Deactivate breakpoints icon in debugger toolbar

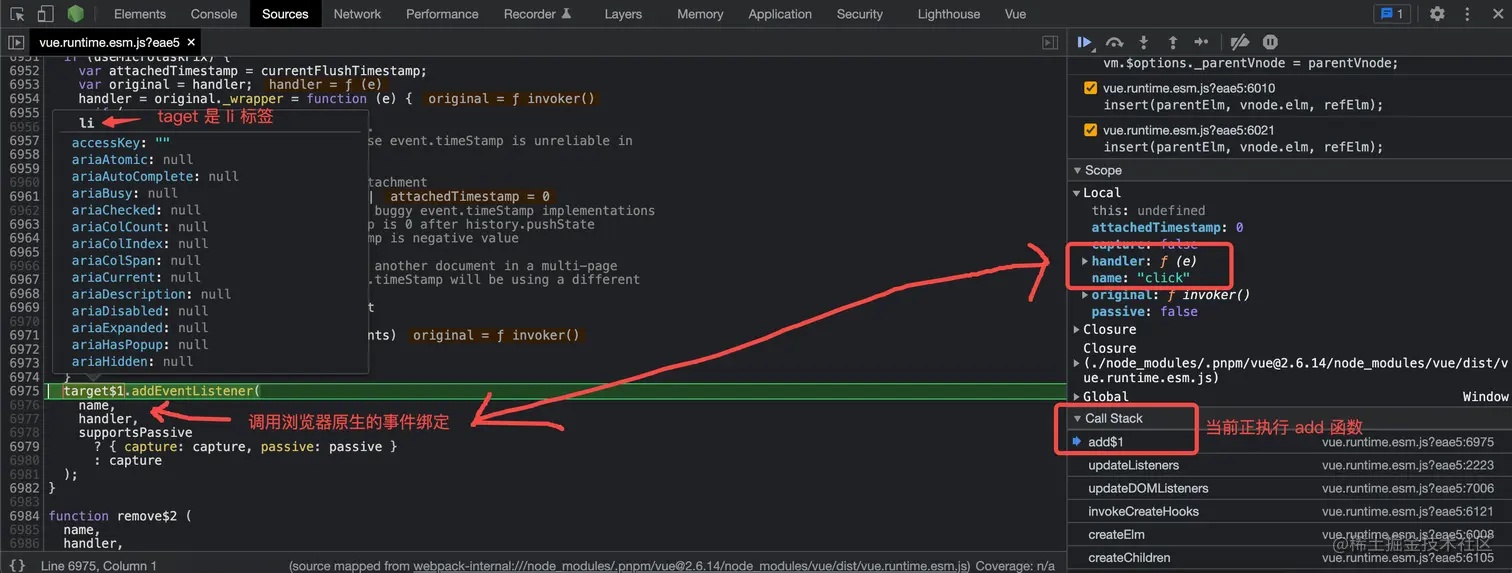coord(1239,42)
